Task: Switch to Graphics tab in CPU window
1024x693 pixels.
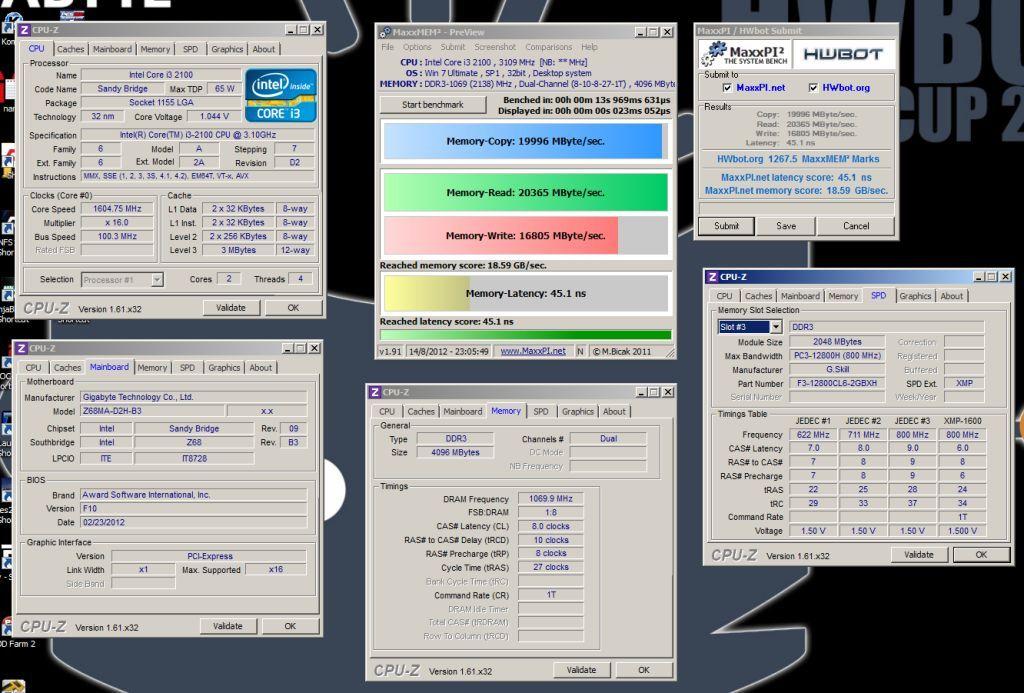Action: pos(227,49)
